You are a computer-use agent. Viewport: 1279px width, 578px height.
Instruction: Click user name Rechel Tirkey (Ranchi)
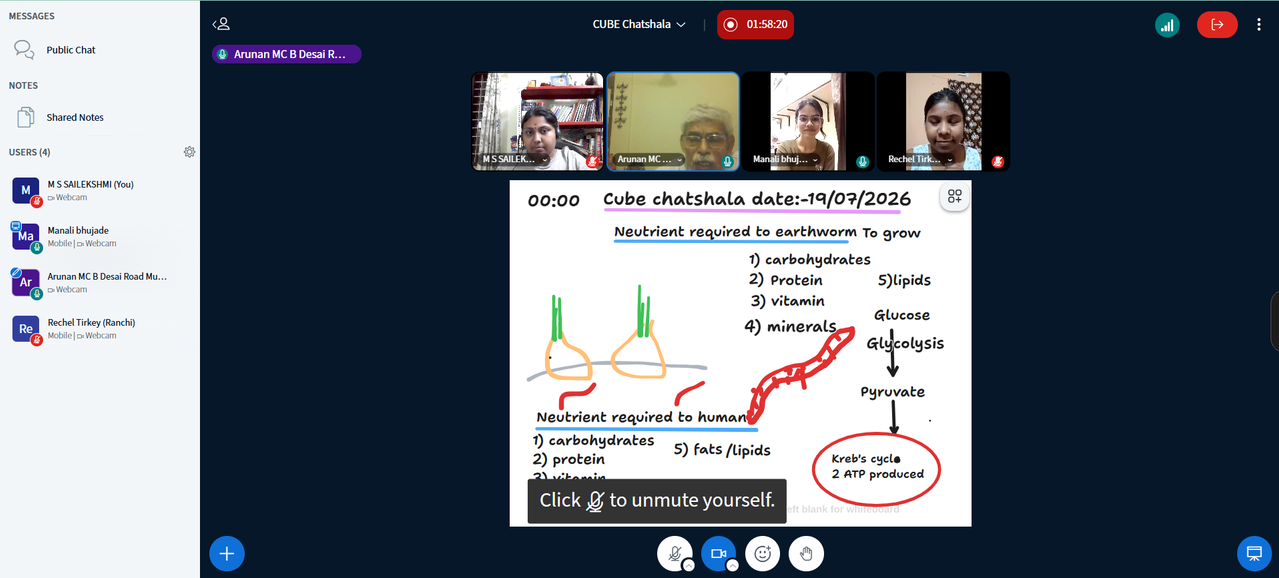click(91, 322)
